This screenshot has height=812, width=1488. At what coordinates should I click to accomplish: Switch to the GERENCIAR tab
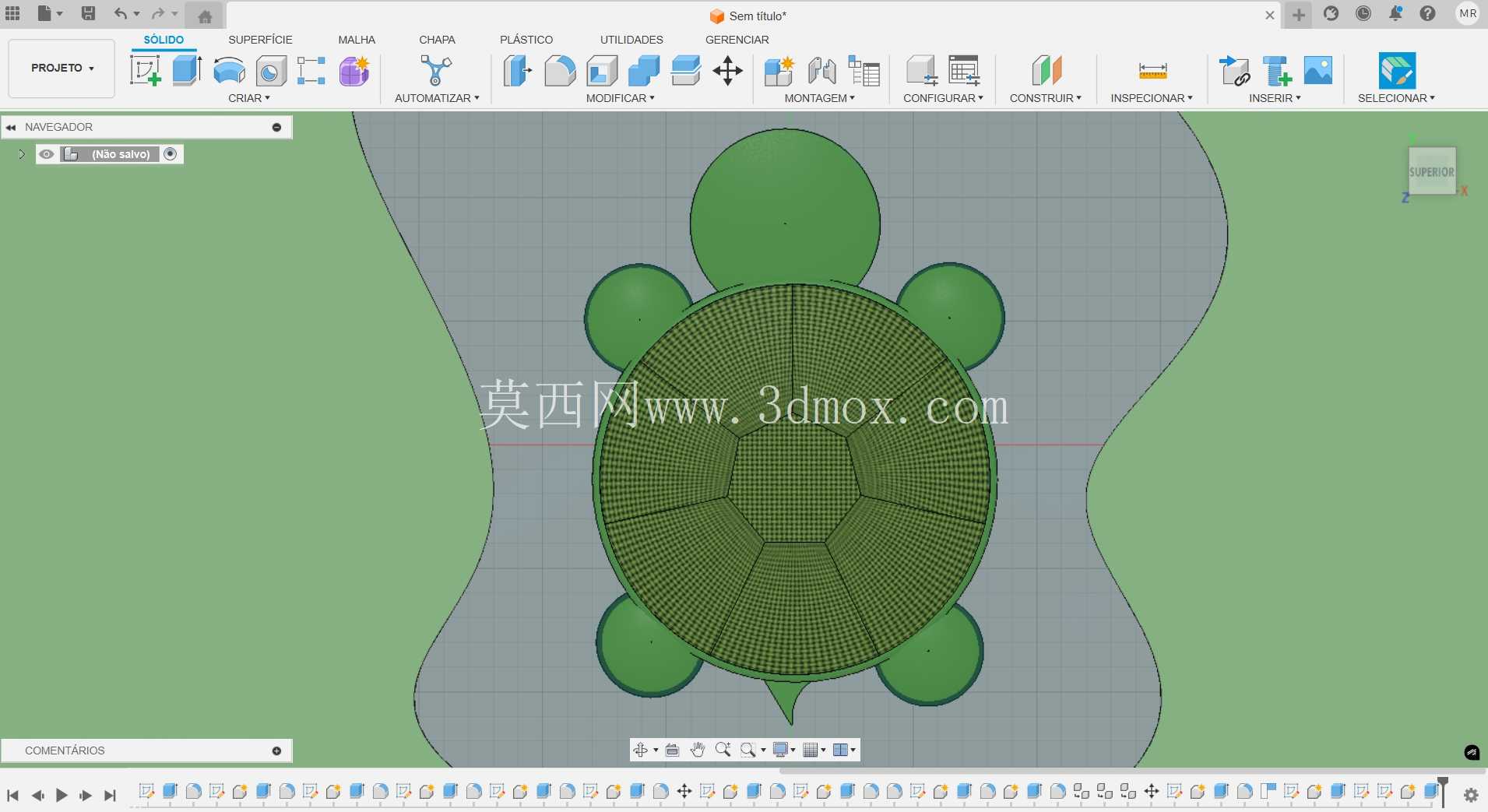(737, 40)
